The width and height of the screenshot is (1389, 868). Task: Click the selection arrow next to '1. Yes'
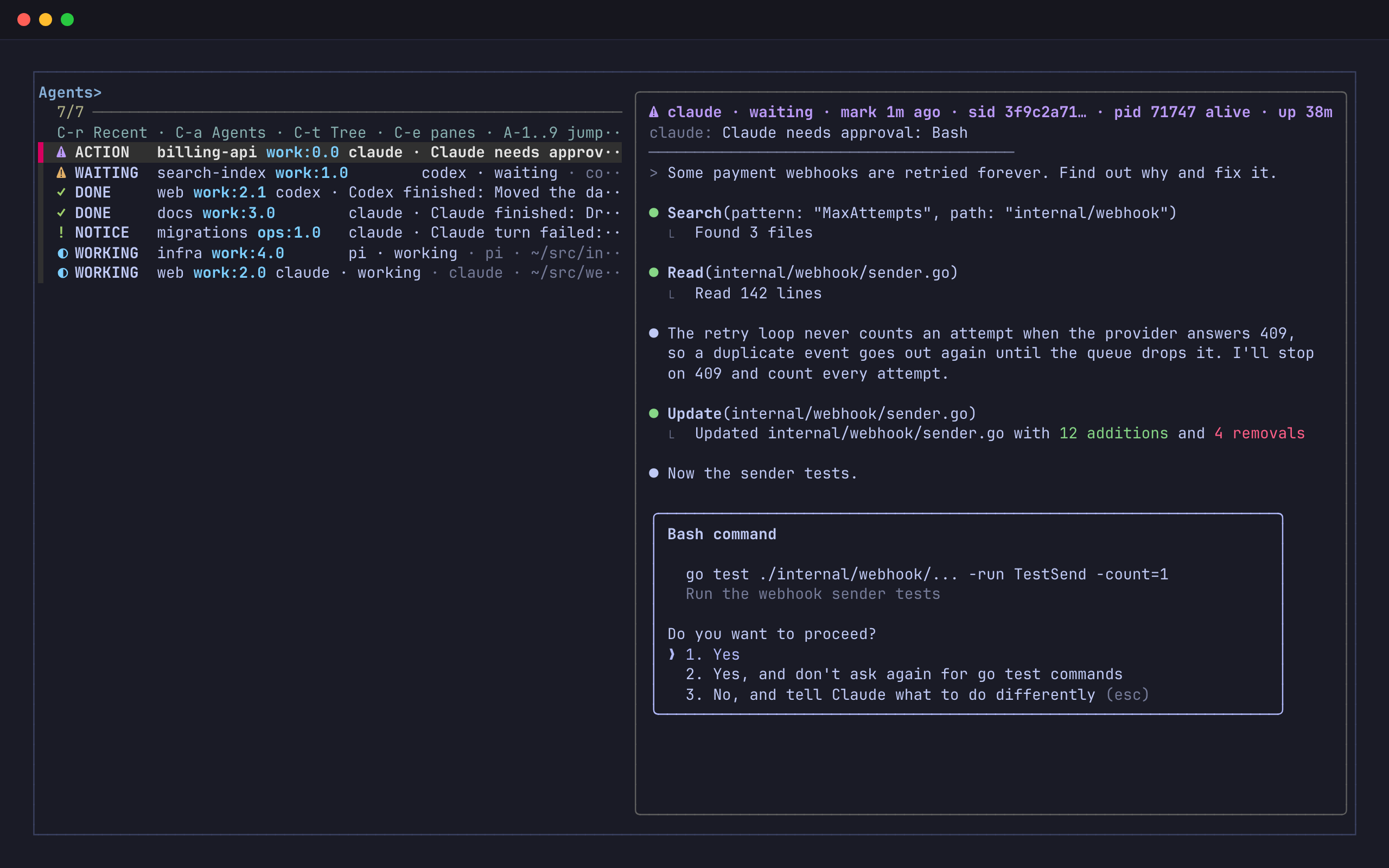672,654
